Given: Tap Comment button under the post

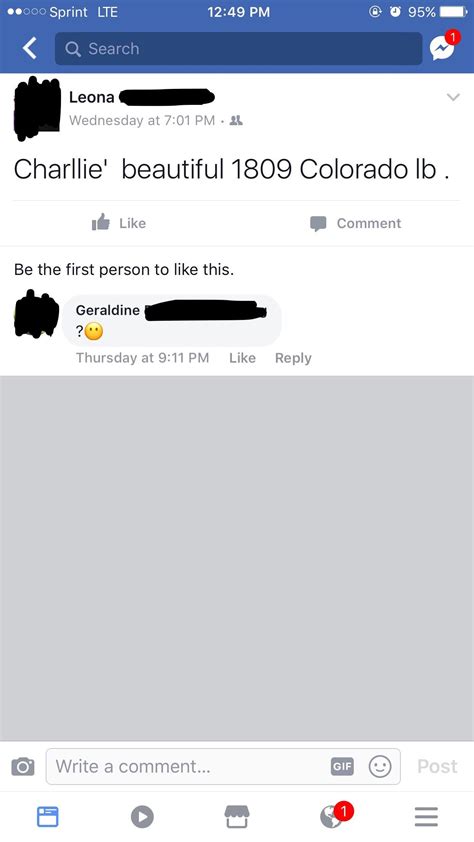Looking at the screenshot, I should tap(355, 223).
